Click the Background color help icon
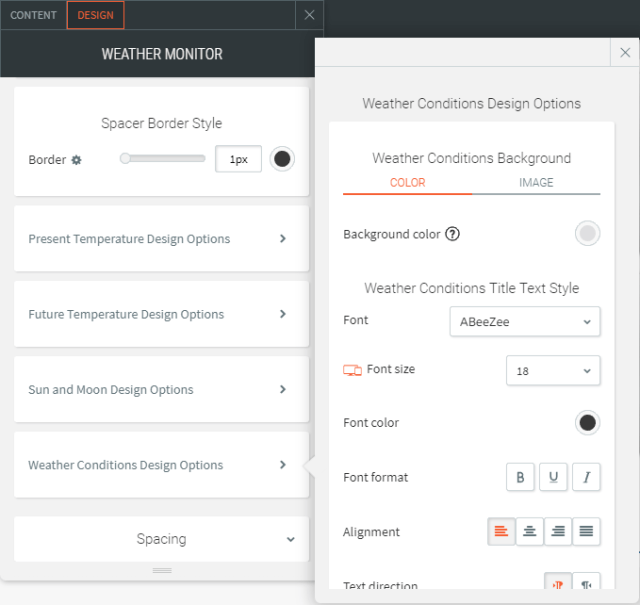 point(452,234)
